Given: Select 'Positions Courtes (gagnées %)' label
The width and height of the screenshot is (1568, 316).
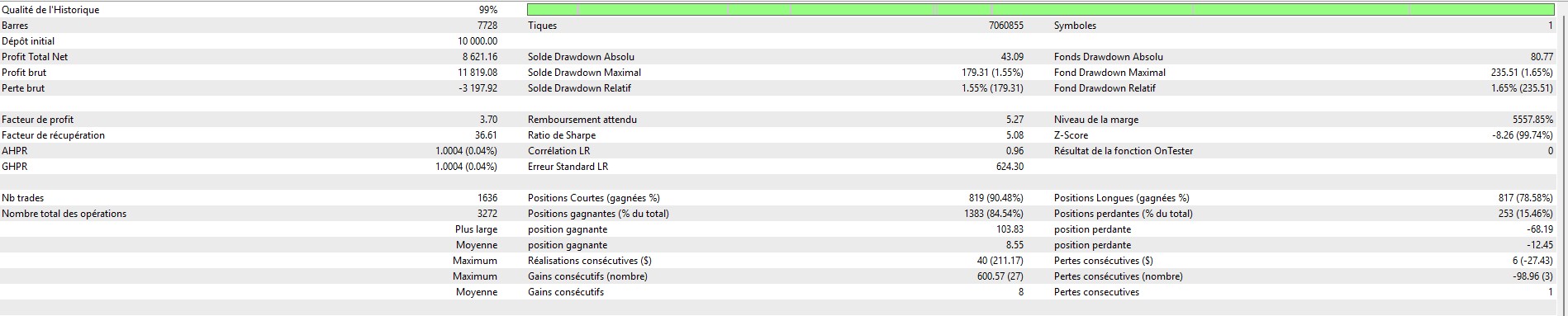Looking at the screenshot, I should (594, 198).
